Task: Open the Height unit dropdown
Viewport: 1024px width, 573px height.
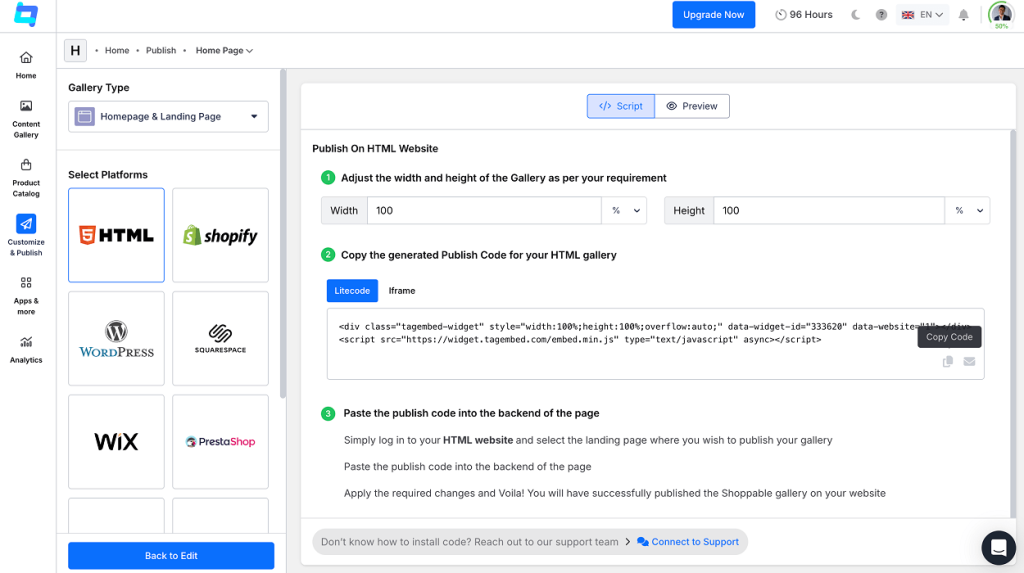Action: [x=967, y=210]
